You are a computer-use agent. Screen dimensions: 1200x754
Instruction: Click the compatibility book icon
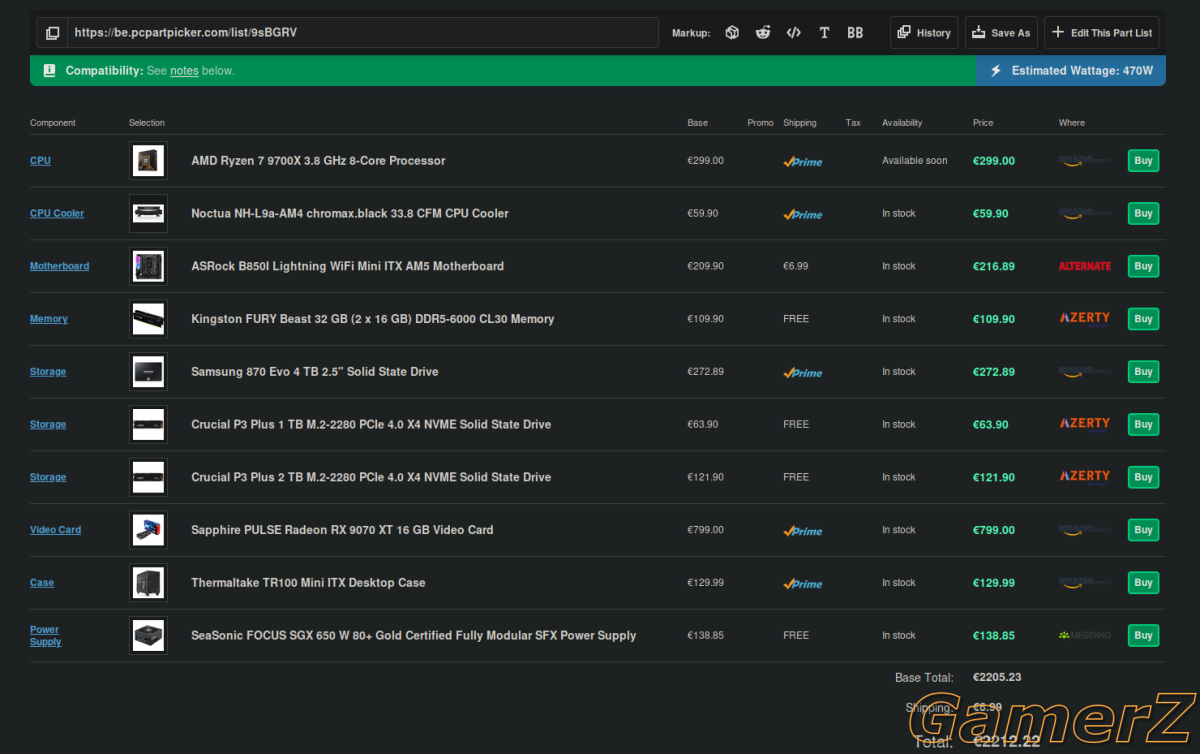(49, 71)
